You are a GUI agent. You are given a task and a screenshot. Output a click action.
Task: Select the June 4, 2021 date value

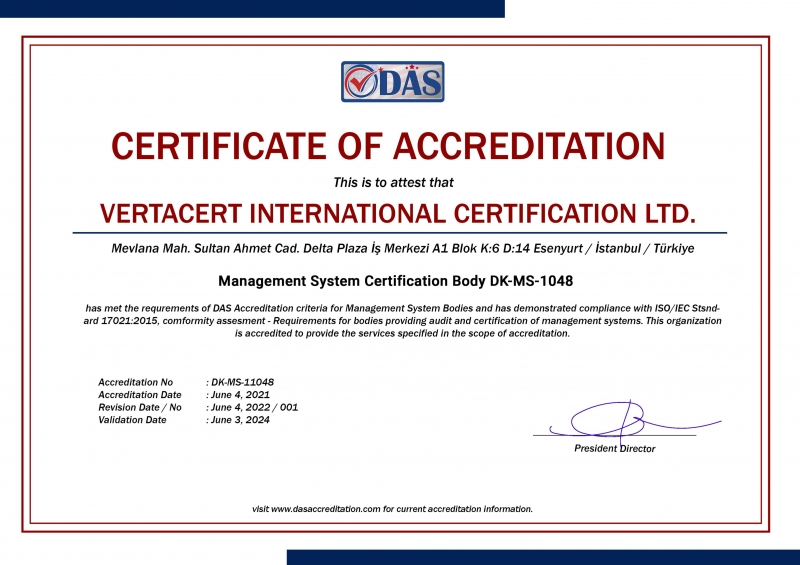click(240, 395)
